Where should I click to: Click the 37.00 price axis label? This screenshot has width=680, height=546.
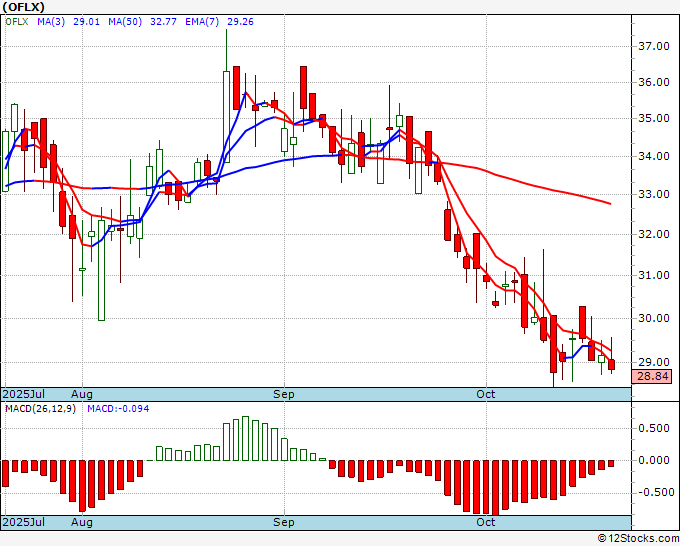(653, 46)
